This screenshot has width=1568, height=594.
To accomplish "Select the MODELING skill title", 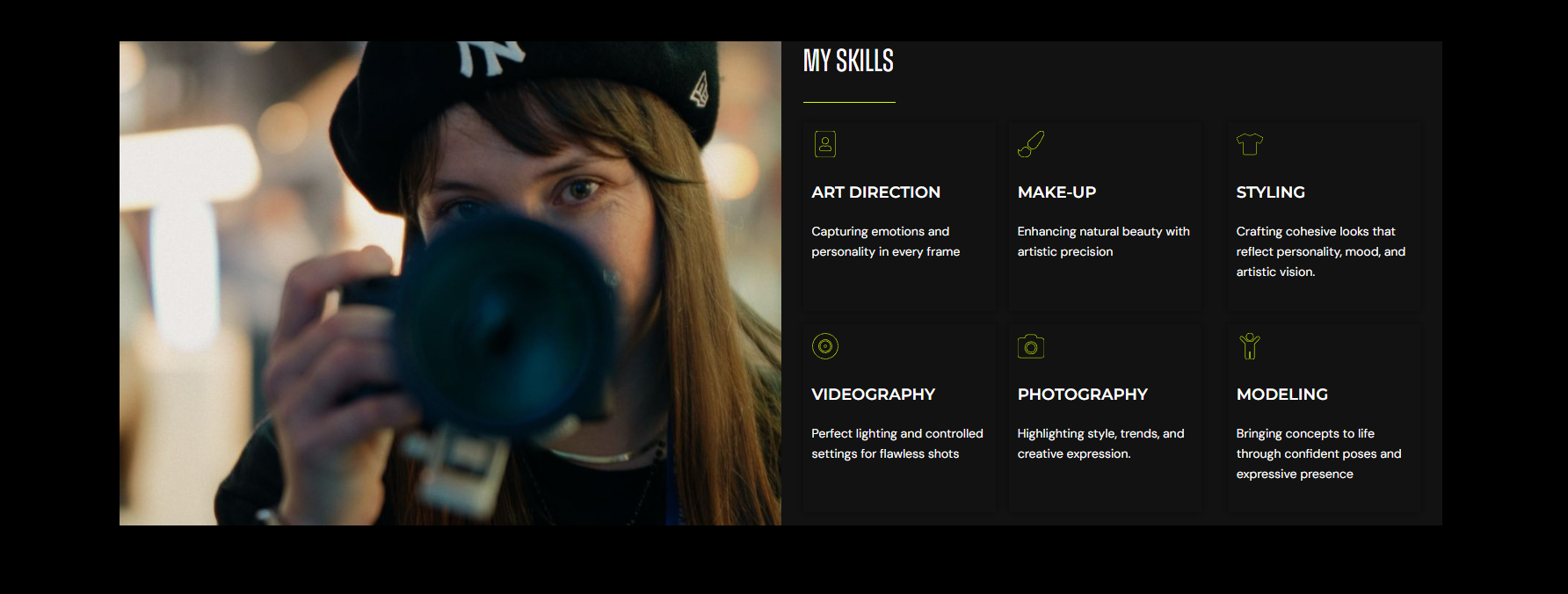I will pyautogui.click(x=1281, y=395).
